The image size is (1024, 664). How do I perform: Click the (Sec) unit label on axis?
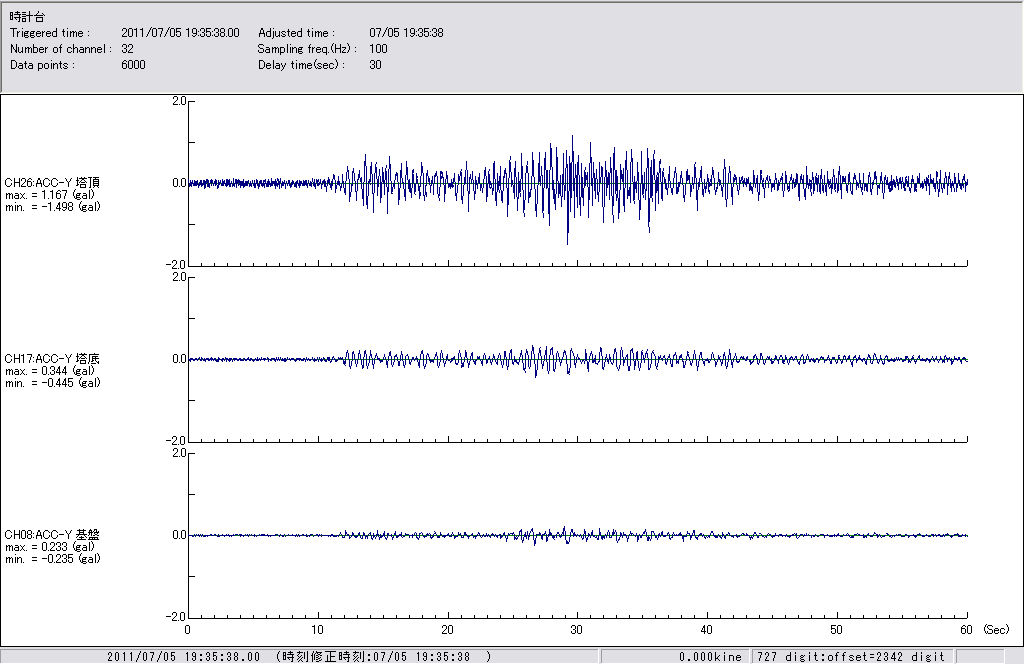[x=995, y=630]
